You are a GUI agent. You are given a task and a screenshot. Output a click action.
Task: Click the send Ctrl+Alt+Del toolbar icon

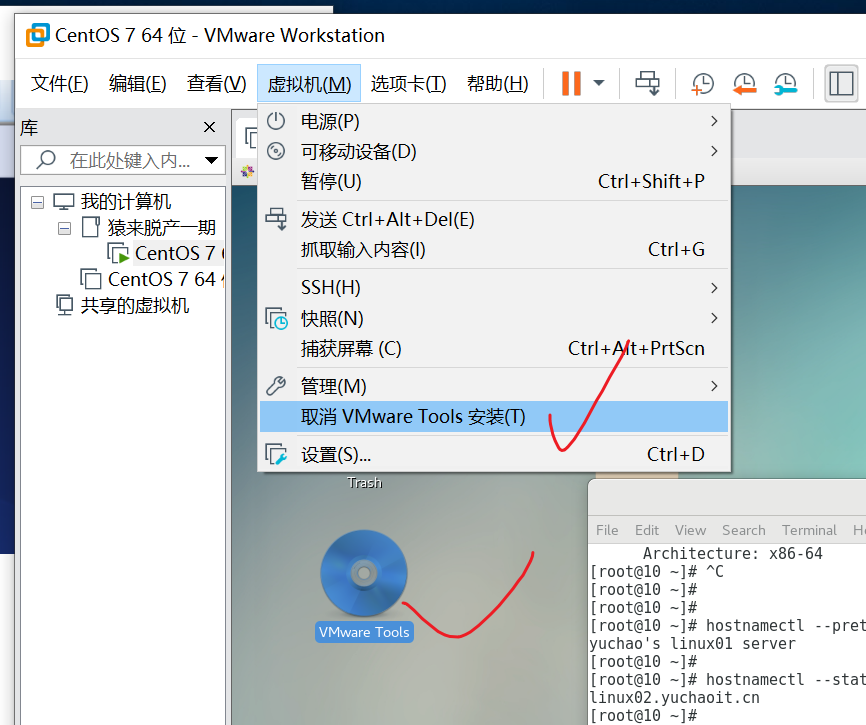coord(648,83)
